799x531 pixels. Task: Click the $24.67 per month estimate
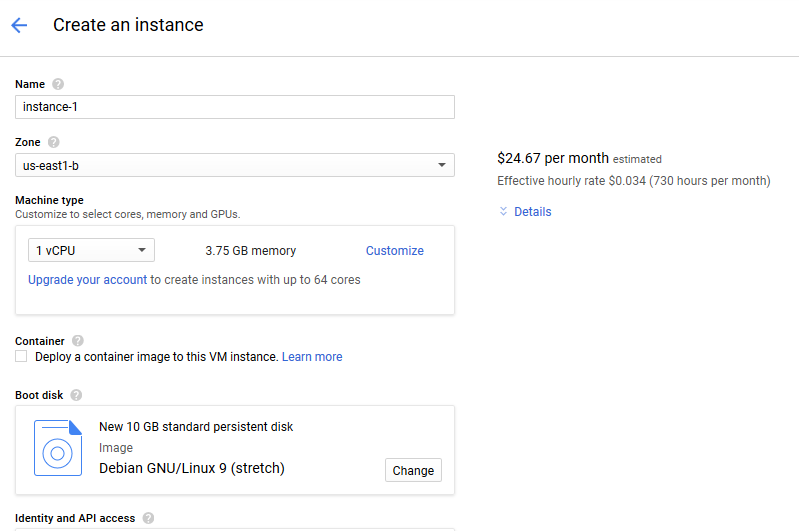(553, 158)
